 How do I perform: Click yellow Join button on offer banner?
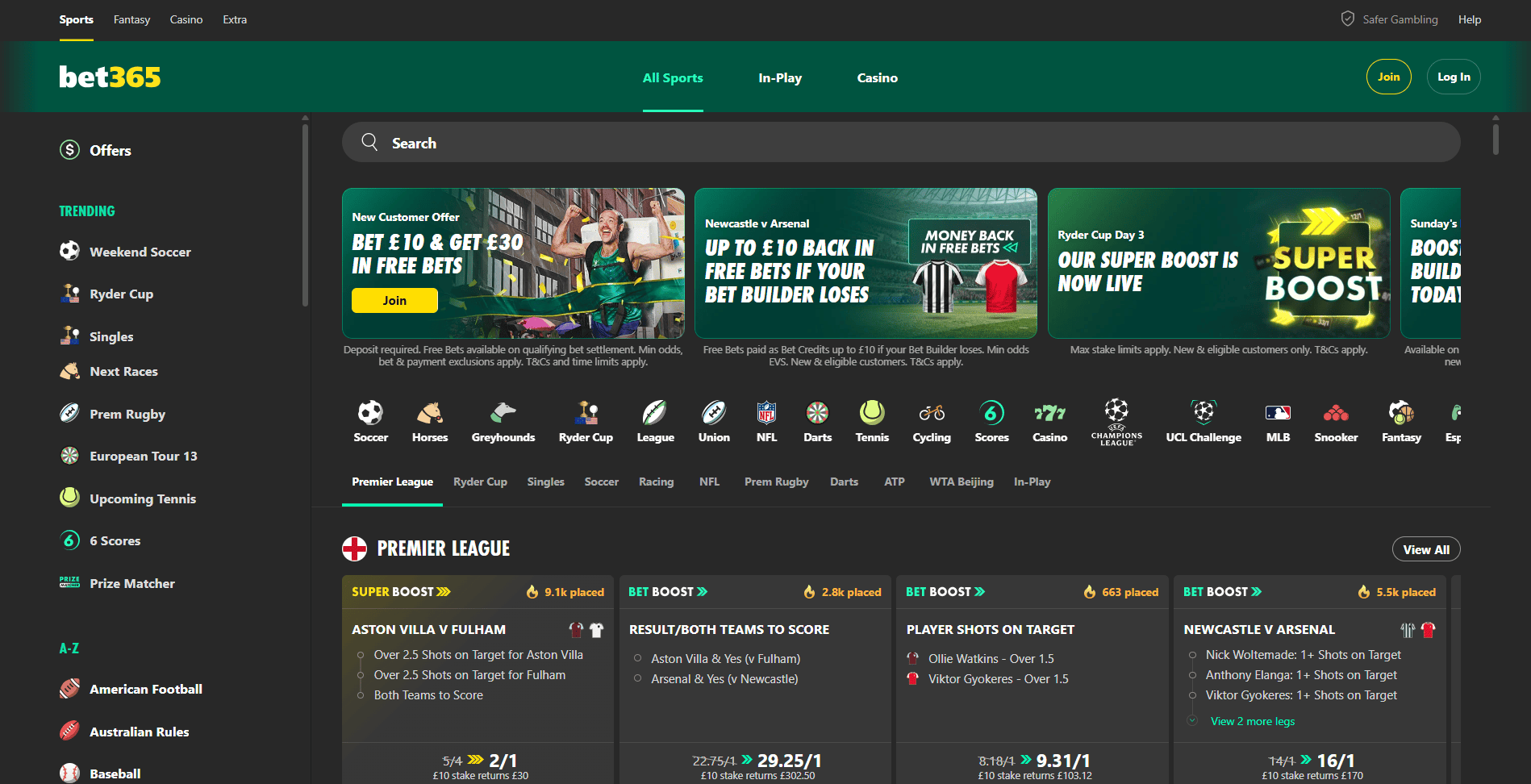point(394,300)
